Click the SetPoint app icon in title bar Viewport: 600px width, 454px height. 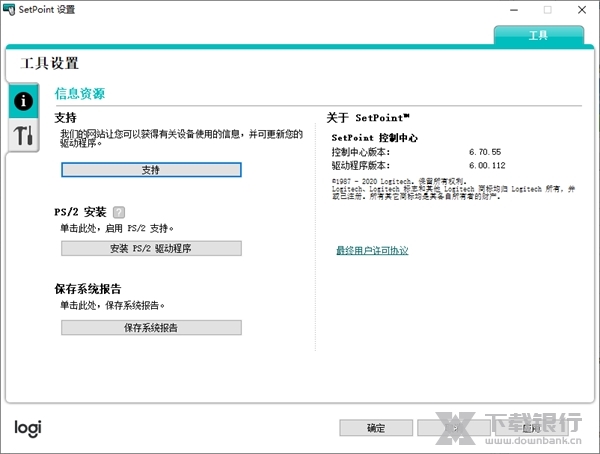click(x=9, y=10)
